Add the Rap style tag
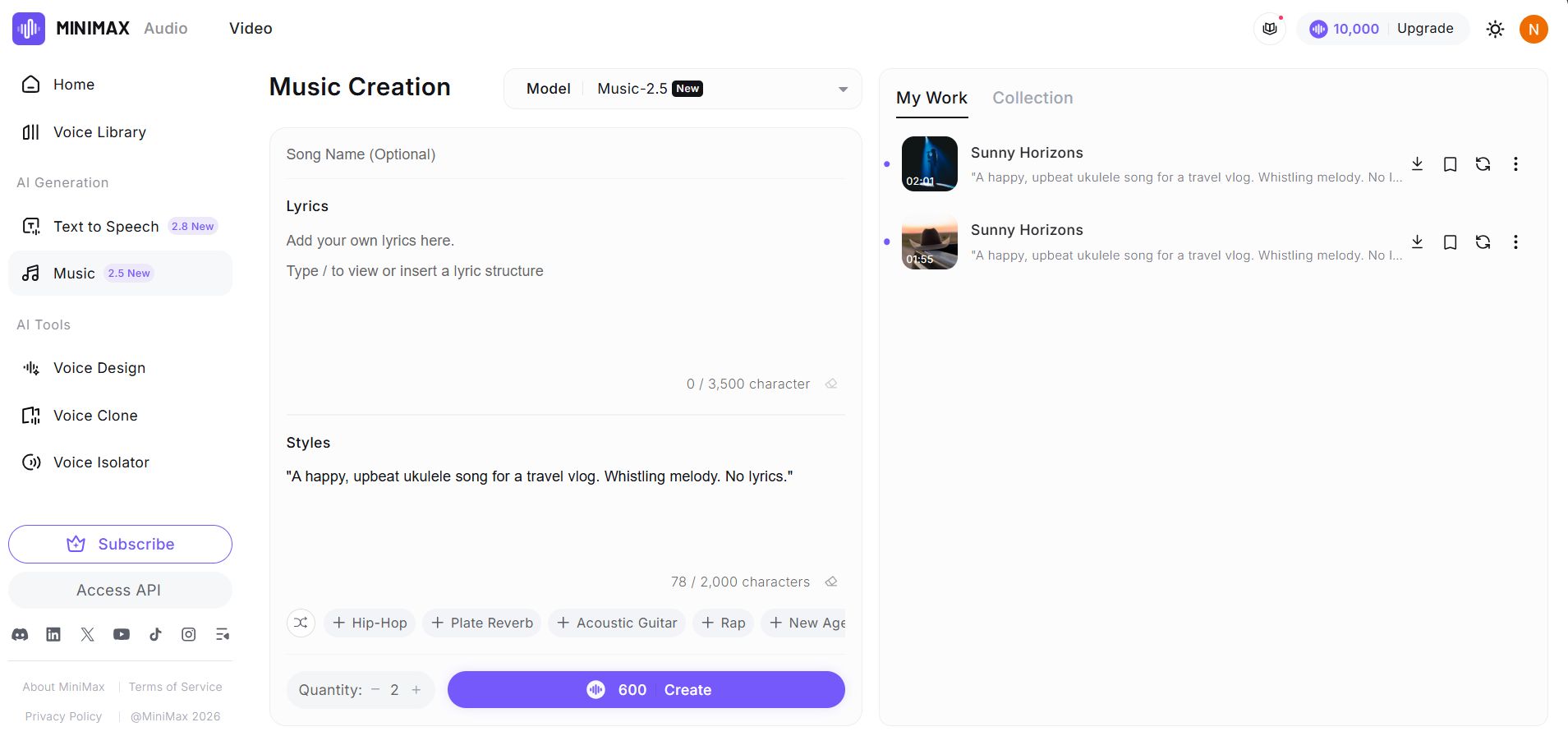This screenshot has width=1568, height=736. [724, 623]
